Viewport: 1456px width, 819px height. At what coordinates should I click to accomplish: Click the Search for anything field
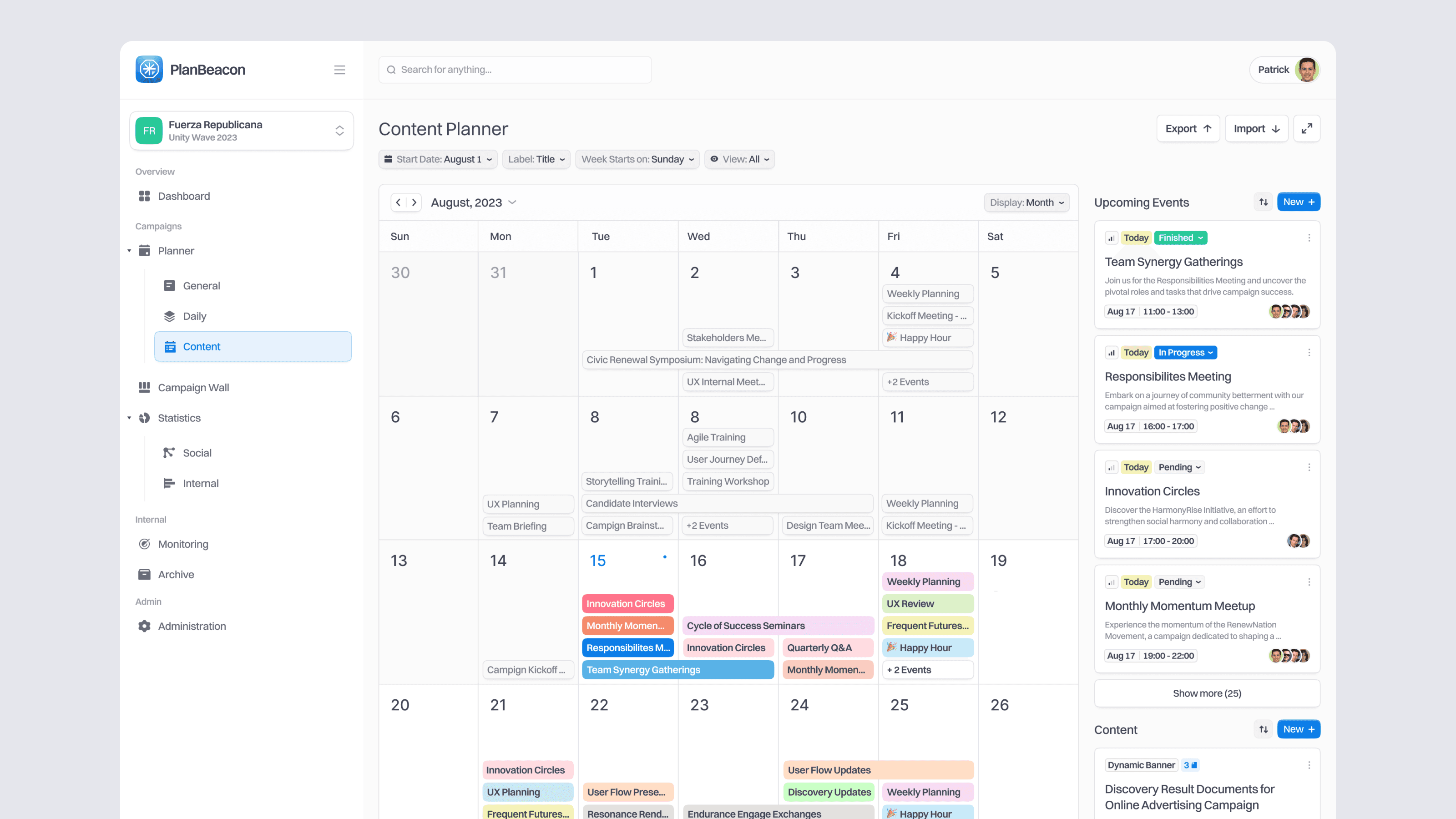click(x=514, y=69)
